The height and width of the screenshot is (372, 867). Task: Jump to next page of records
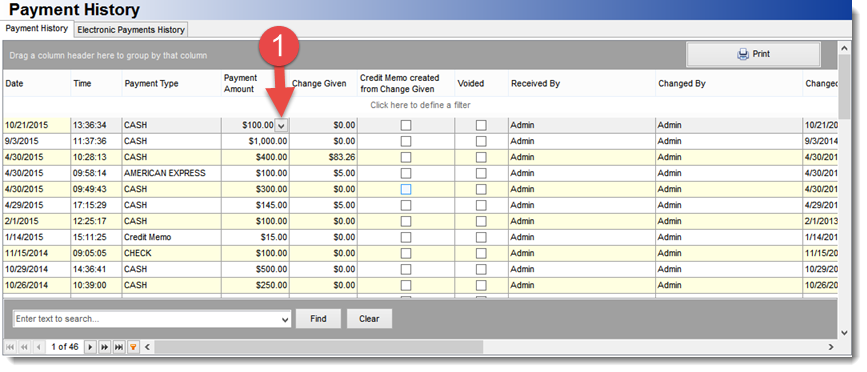pos(105,347)
